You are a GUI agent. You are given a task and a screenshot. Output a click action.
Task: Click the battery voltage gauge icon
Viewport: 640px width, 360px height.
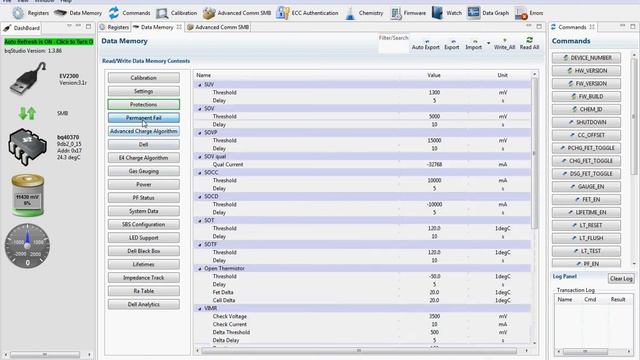(x=27, y=195)
